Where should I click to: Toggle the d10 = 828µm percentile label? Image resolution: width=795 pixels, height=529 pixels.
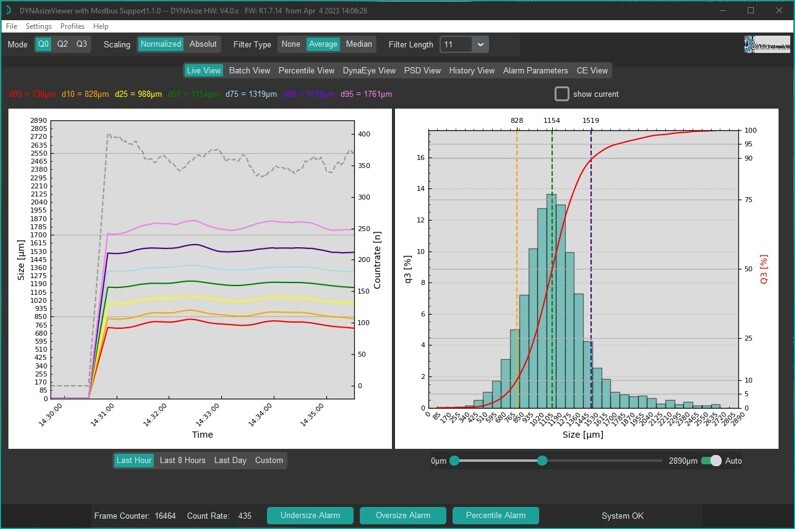pos(85,94)
